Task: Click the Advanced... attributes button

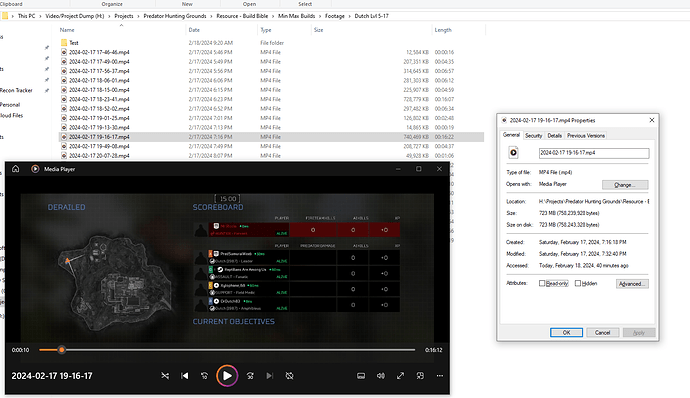Action: coord(632,284)
